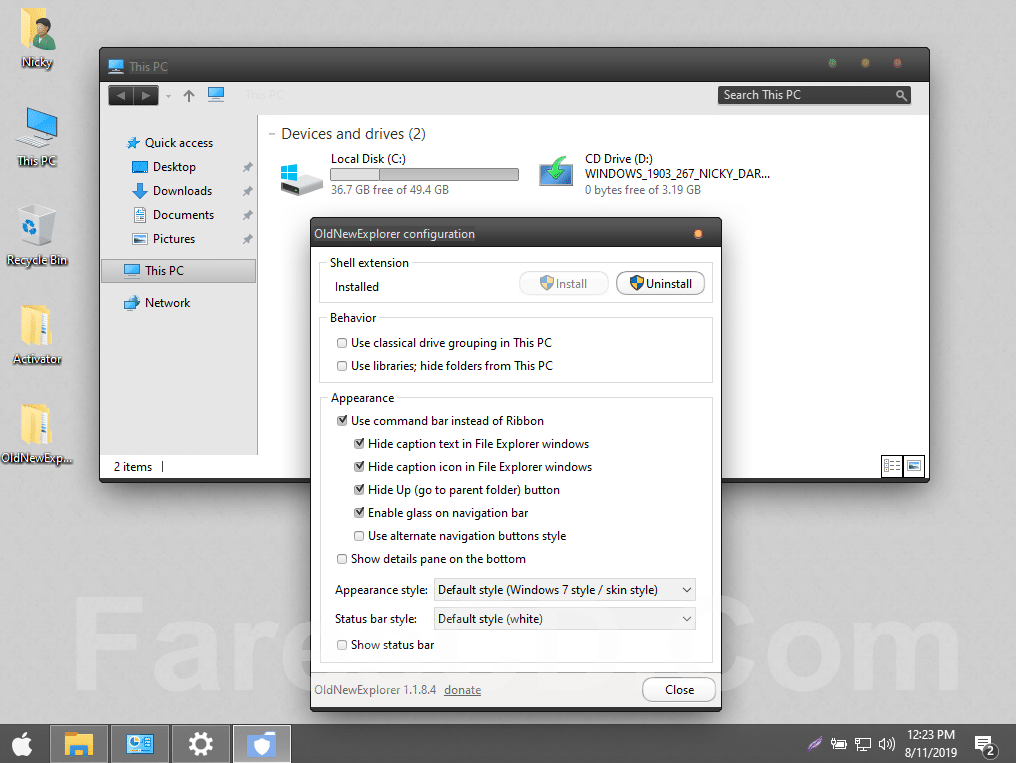The height and width of the screenshot is (763, 1016).
Task: Toggle Use command bar instead of Ribbon
Action: (x=341, y=421)
